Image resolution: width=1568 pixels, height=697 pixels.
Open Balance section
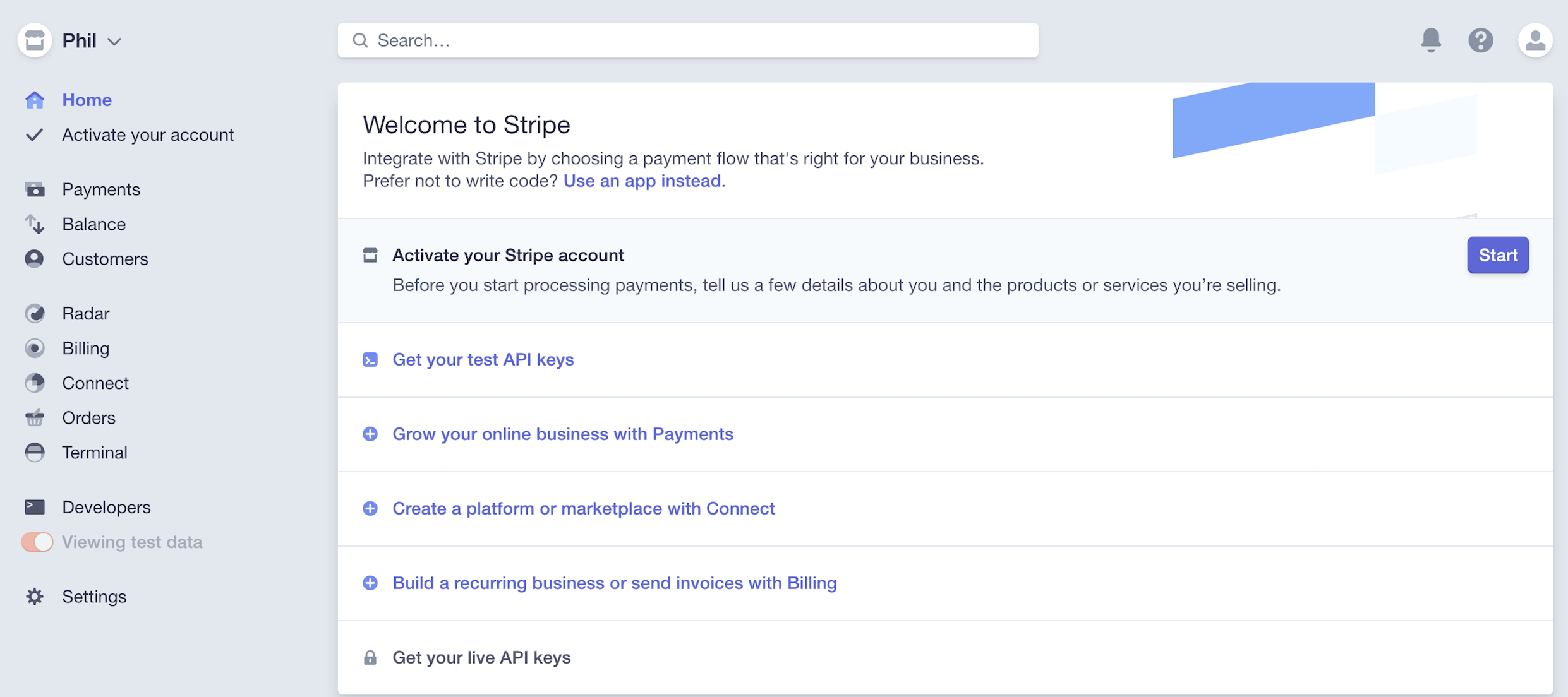pos(93,224)
